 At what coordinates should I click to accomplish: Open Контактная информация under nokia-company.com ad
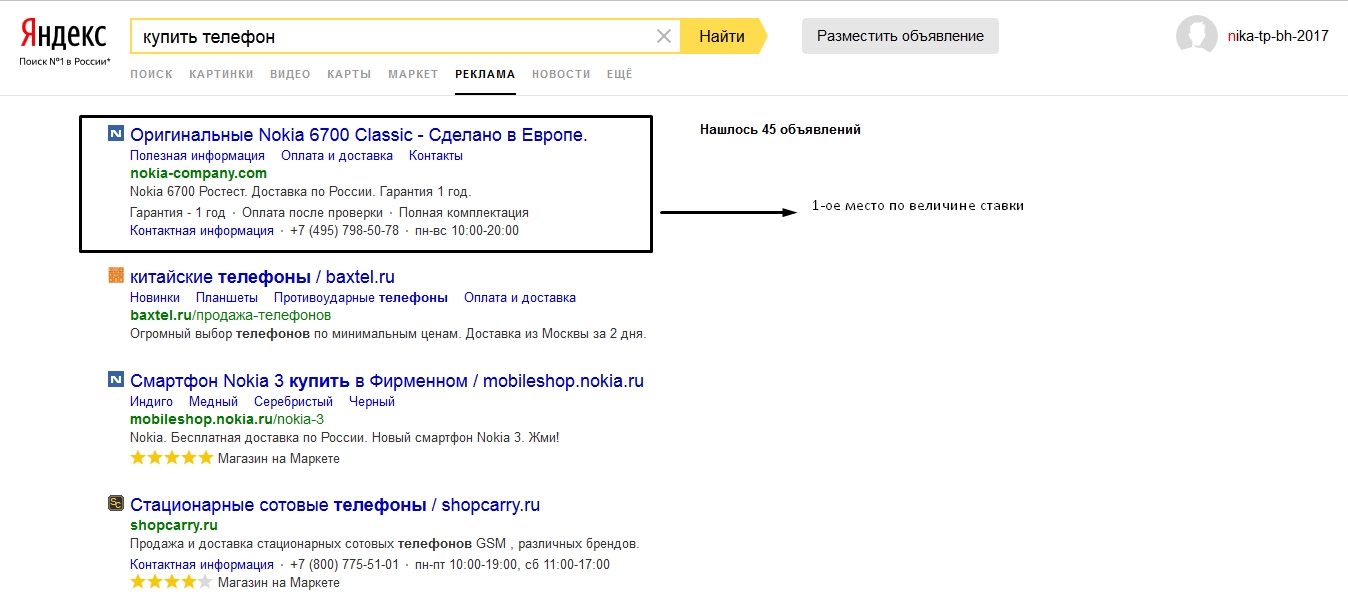[x=202, y=230]
